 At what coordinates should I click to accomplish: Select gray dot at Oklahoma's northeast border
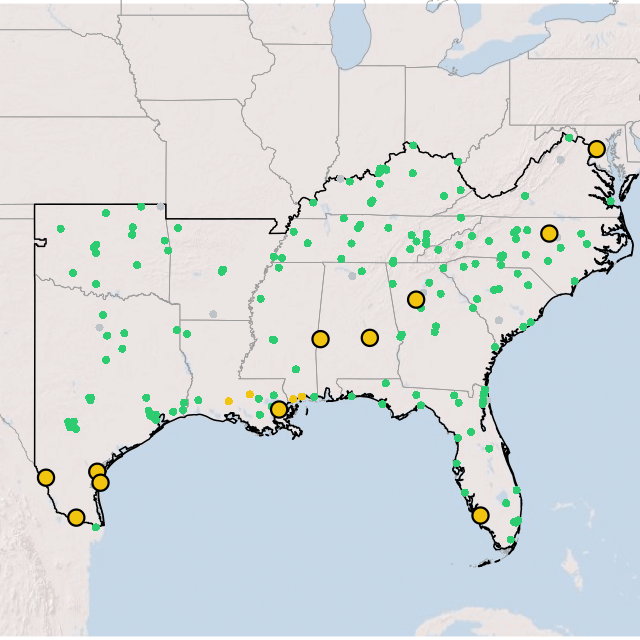pos(160,207)
